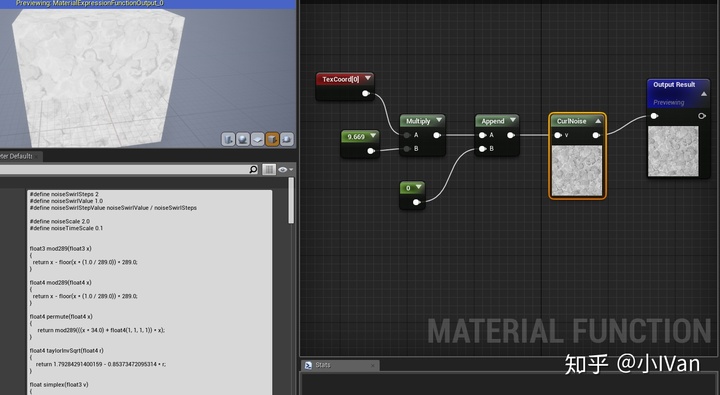Open the property matrix grid button

click(269, 170)
